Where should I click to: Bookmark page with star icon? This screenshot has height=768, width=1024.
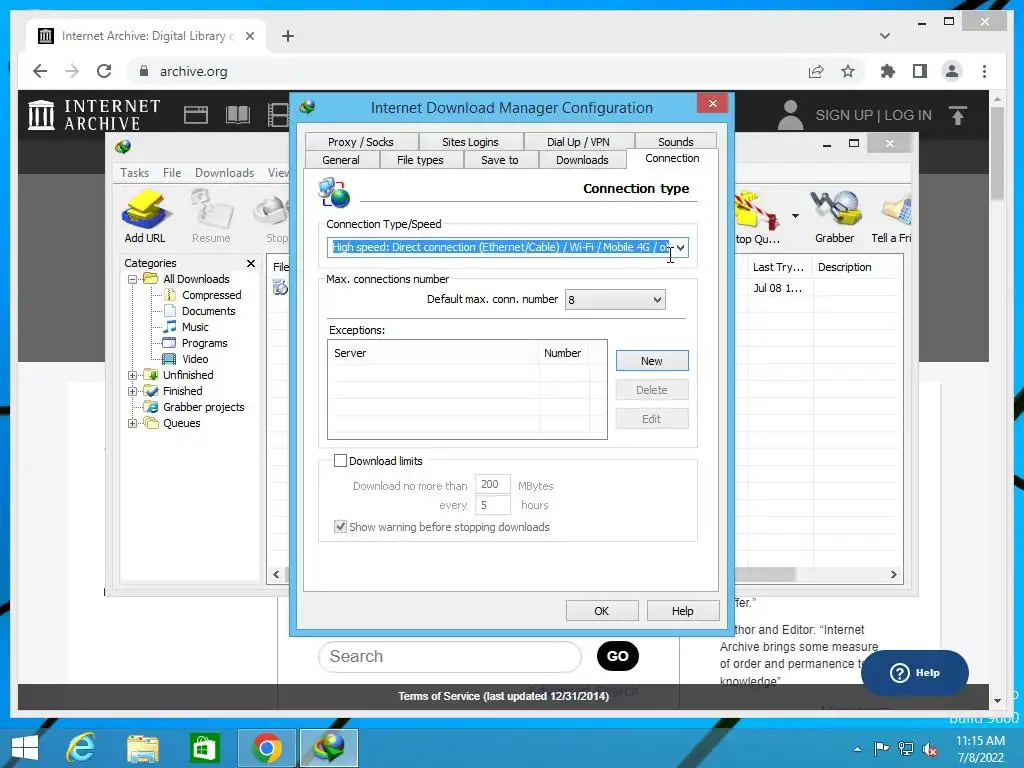[848, 71]
